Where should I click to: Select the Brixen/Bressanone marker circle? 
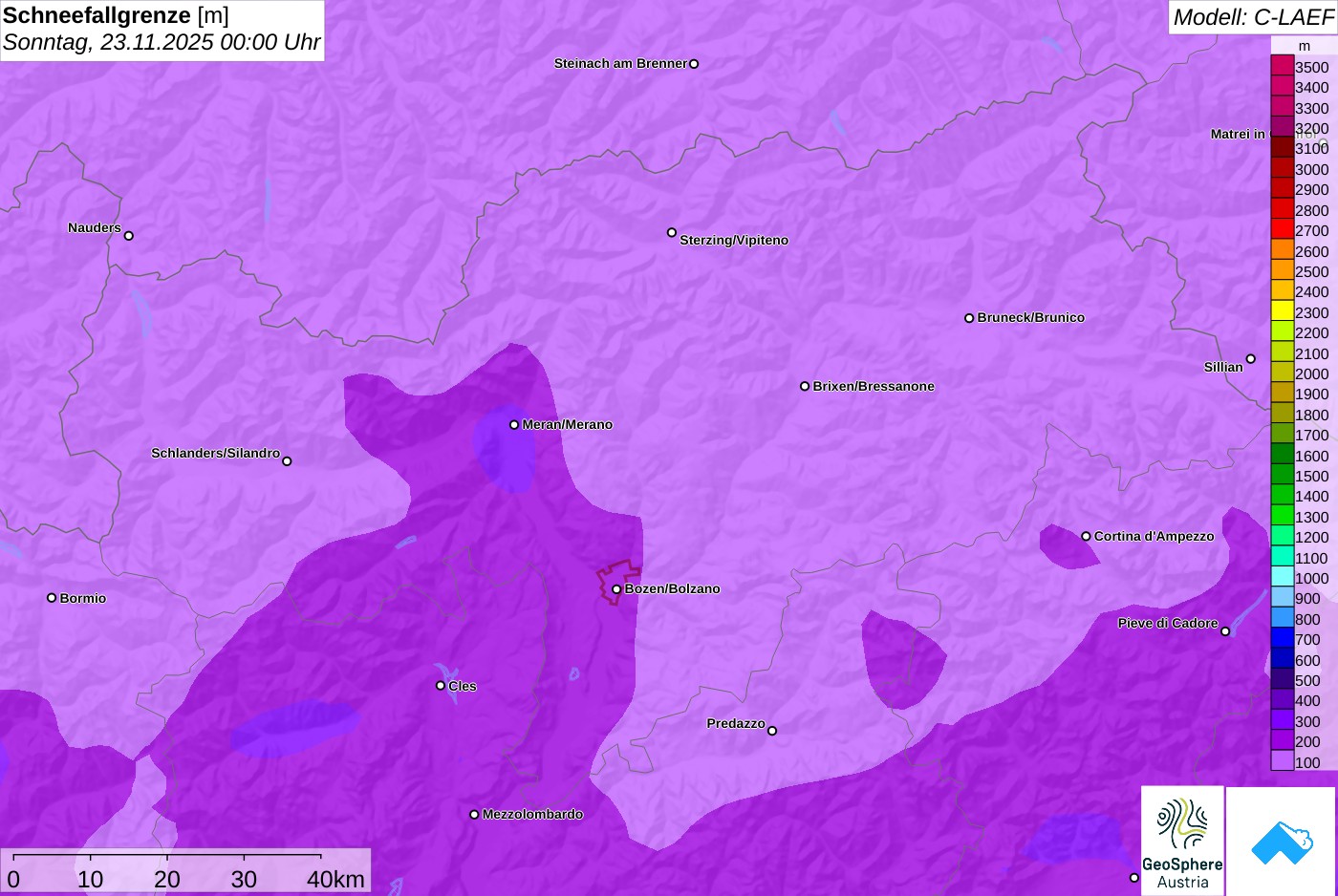pyautogui.click(x=805, y=387)
